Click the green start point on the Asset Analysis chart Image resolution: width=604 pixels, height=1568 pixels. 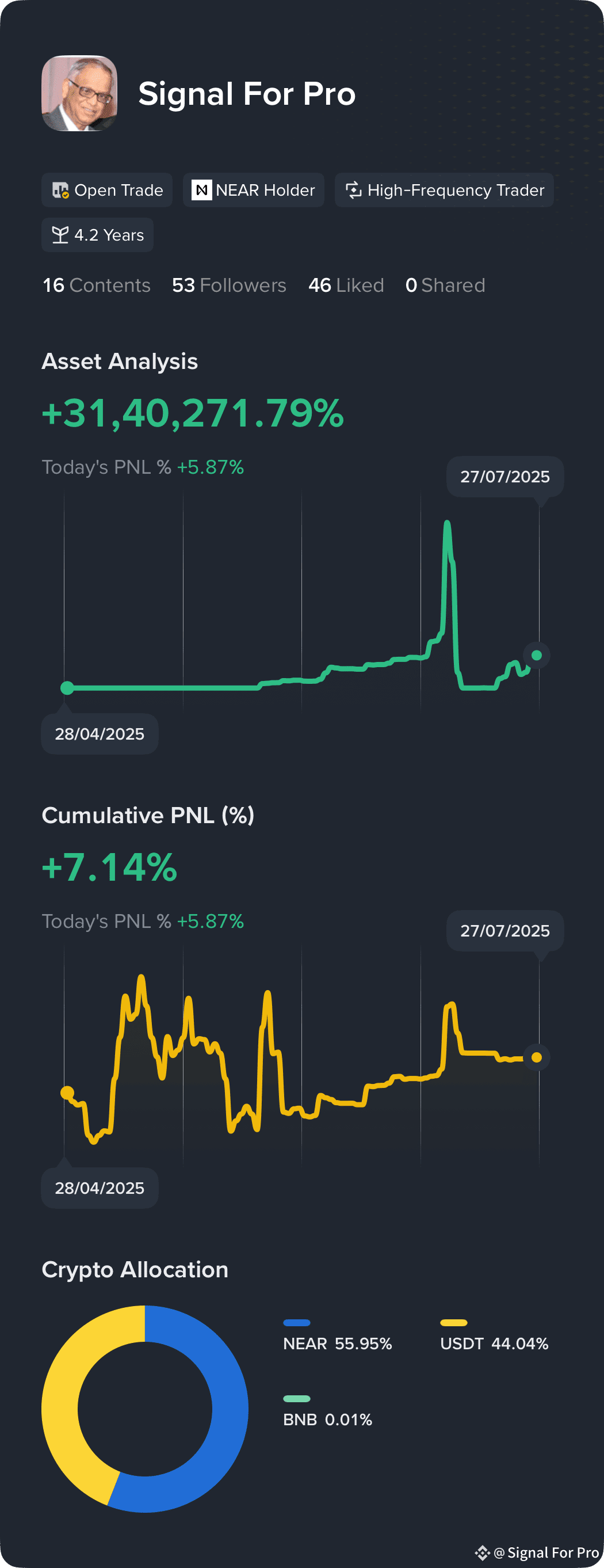click(67, 688)
